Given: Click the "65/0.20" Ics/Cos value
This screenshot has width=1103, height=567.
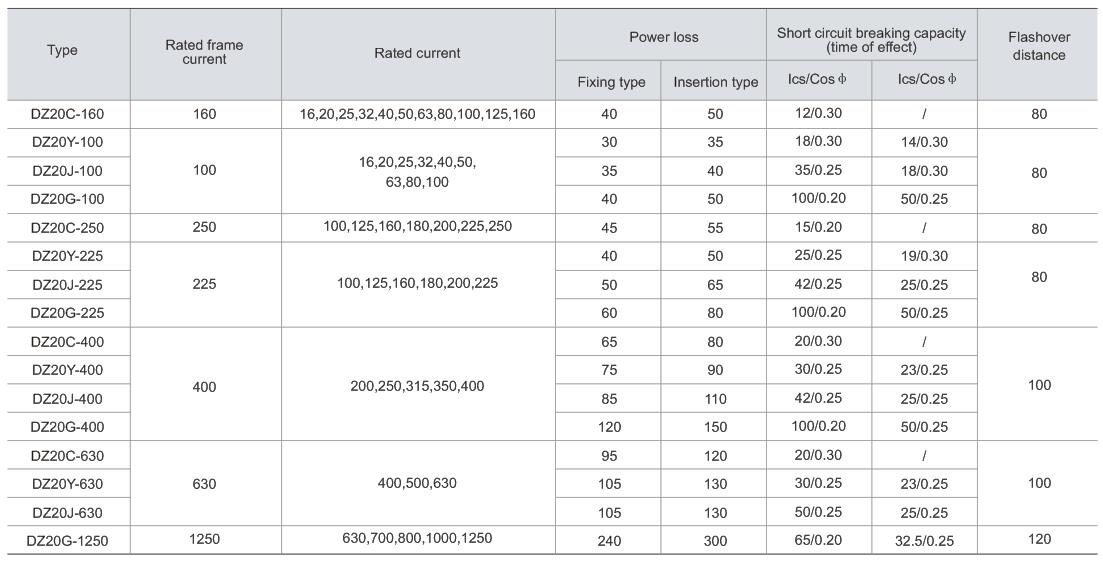Looking at the screenshot, I should tap(820, 540).
